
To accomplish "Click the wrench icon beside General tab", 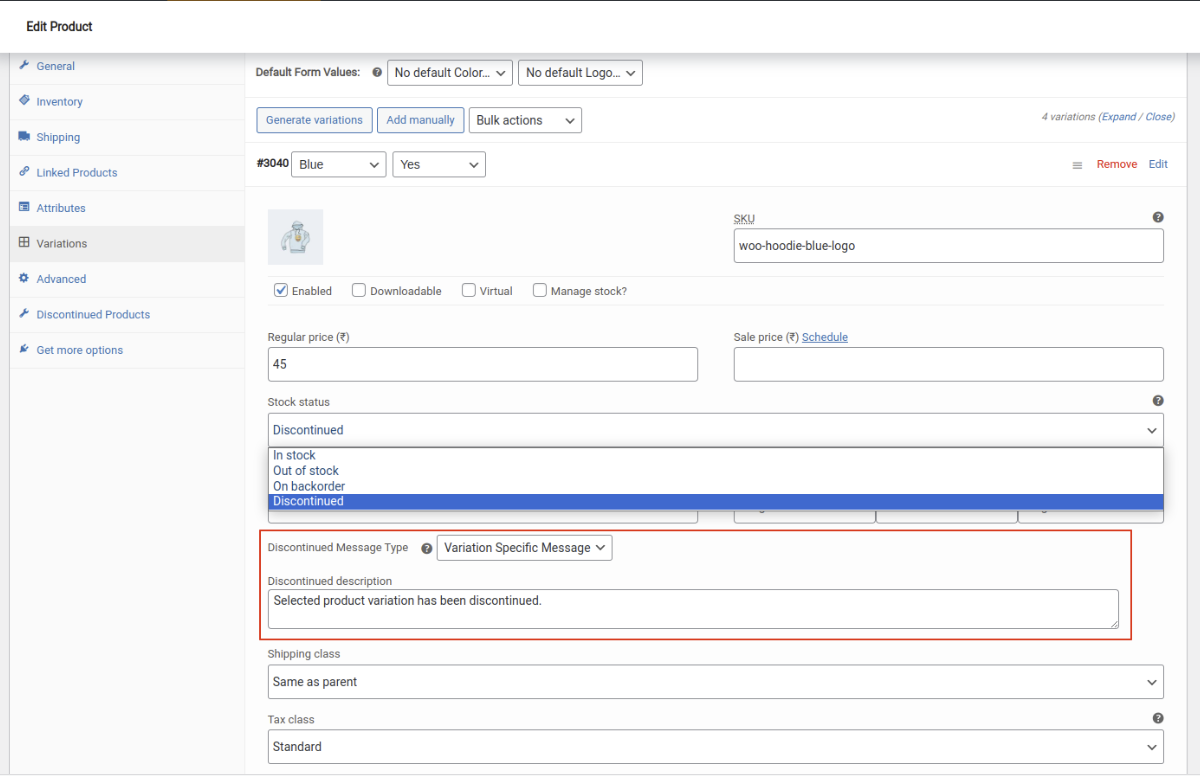I will pyautogui.click(x=24, y=66).
